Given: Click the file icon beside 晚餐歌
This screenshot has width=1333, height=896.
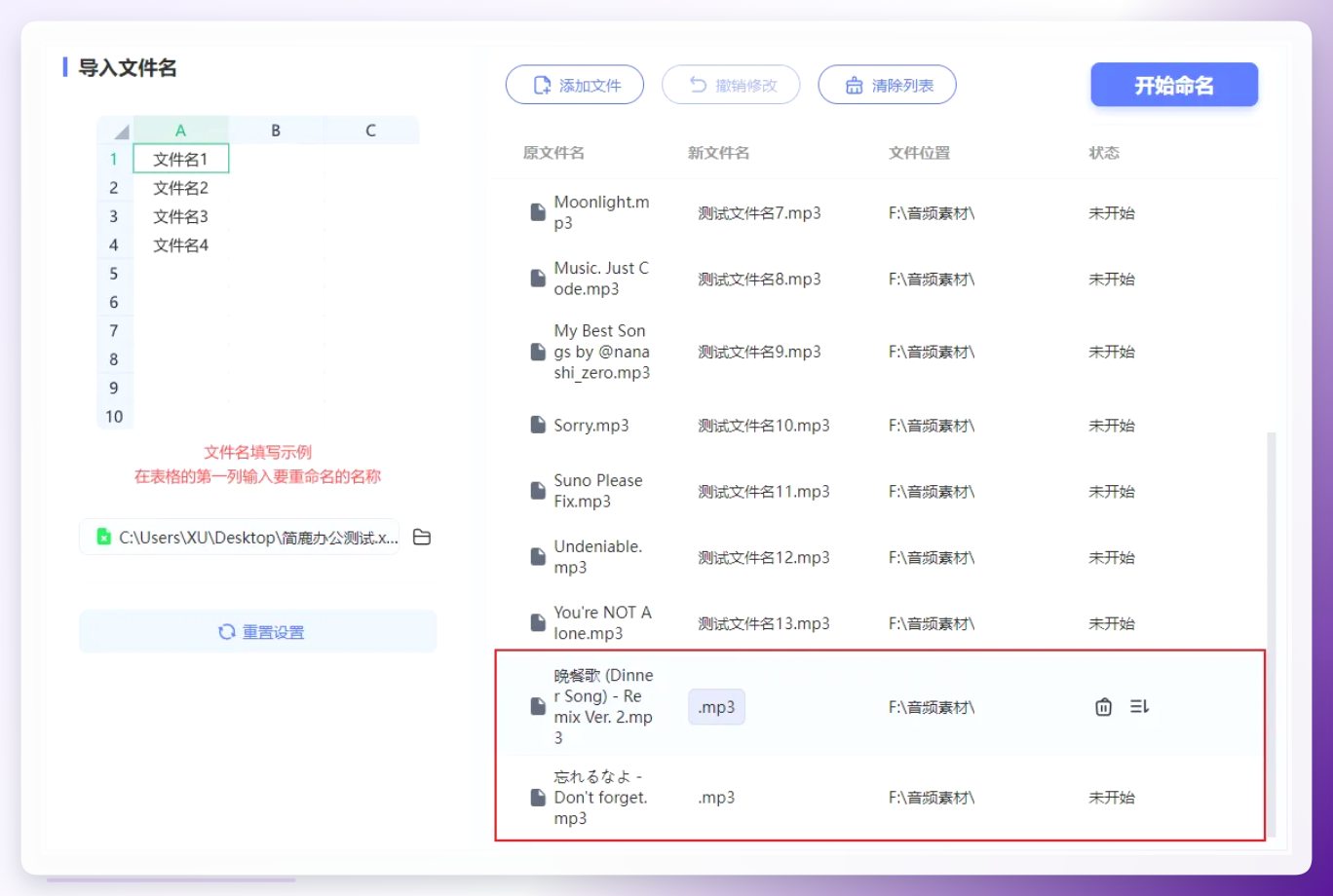Looking at the screenshot, I should pos(538,707).
